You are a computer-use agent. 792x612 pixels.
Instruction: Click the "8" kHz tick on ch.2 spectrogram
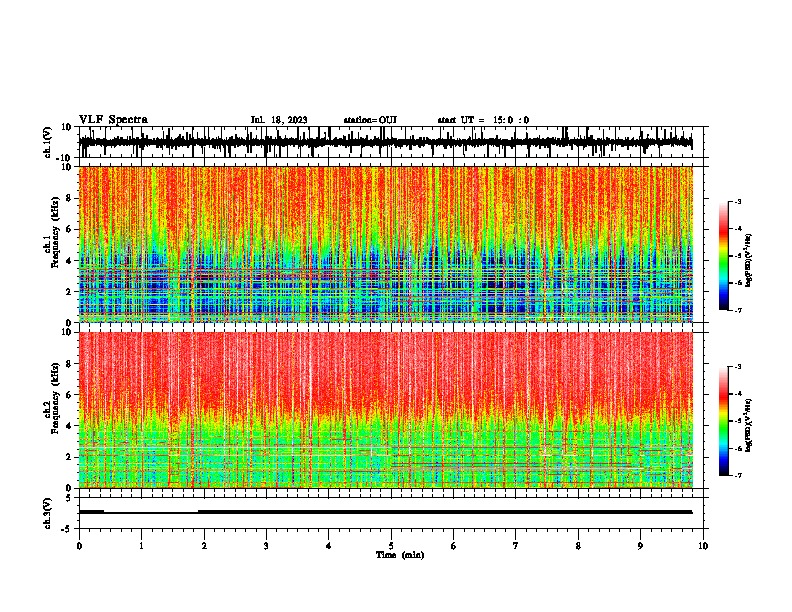coord(70,364)
